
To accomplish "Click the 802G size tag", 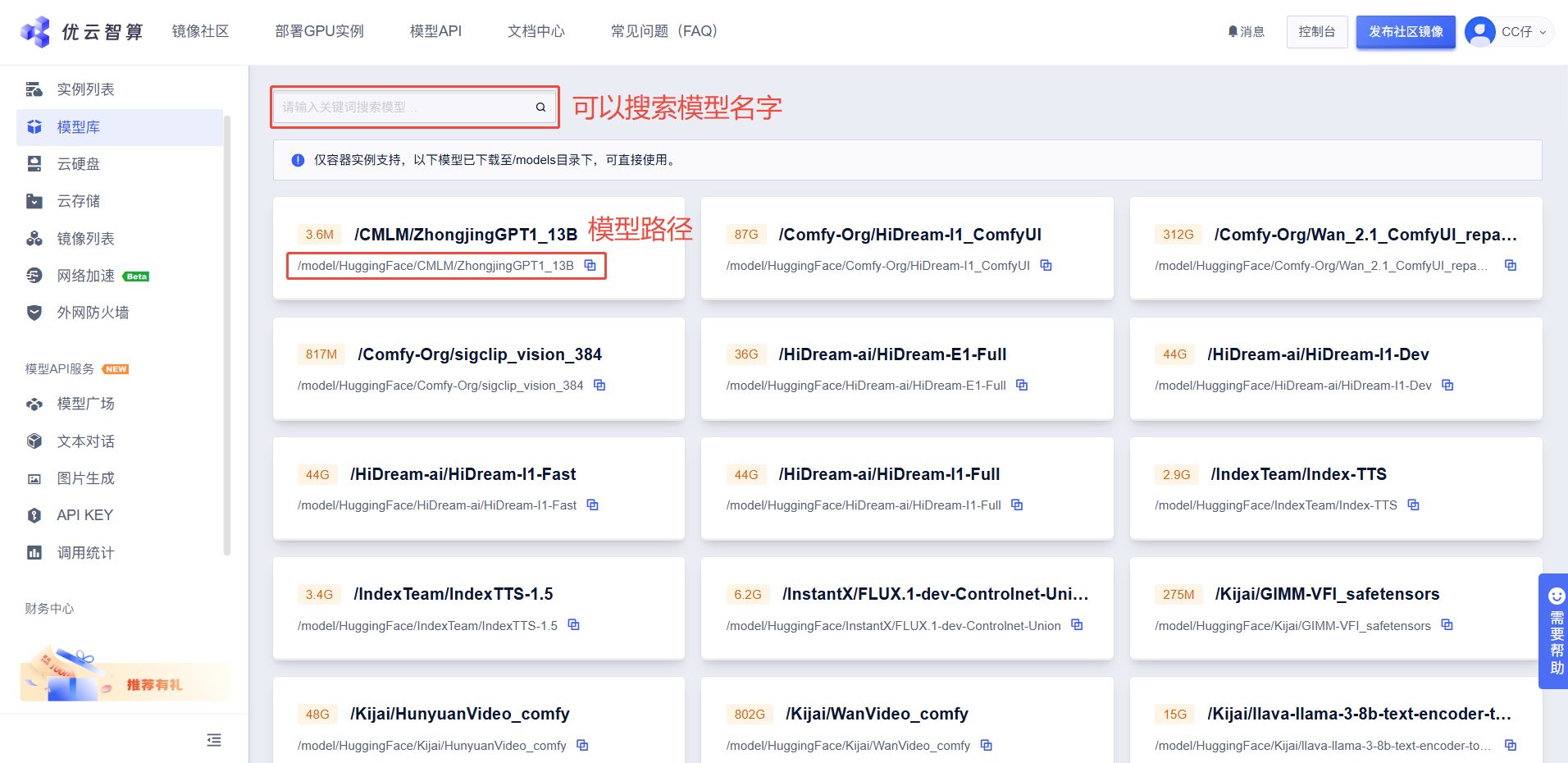I will 750,714.
